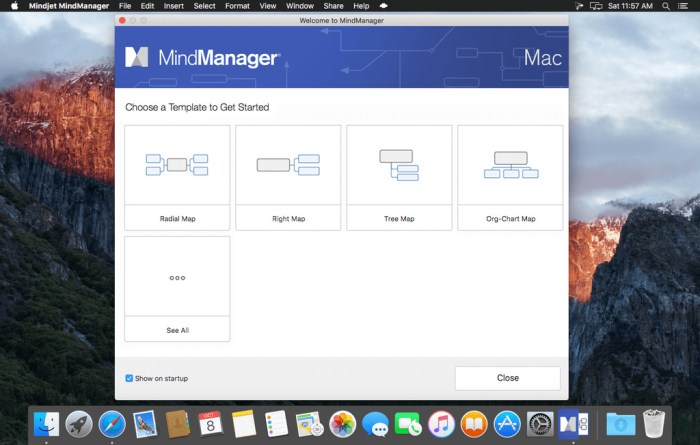Viewport: 700px width, 445px height.
Task: Expand the Format menu
Action: coord(237,6)
